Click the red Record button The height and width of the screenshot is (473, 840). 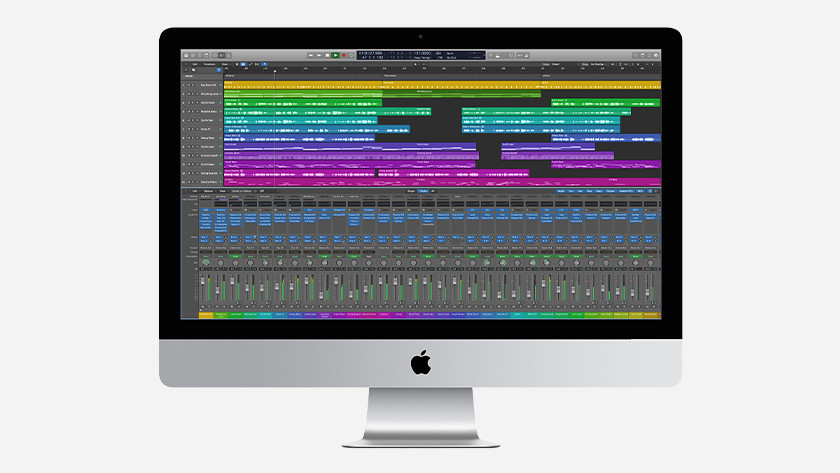click(344, 55)
